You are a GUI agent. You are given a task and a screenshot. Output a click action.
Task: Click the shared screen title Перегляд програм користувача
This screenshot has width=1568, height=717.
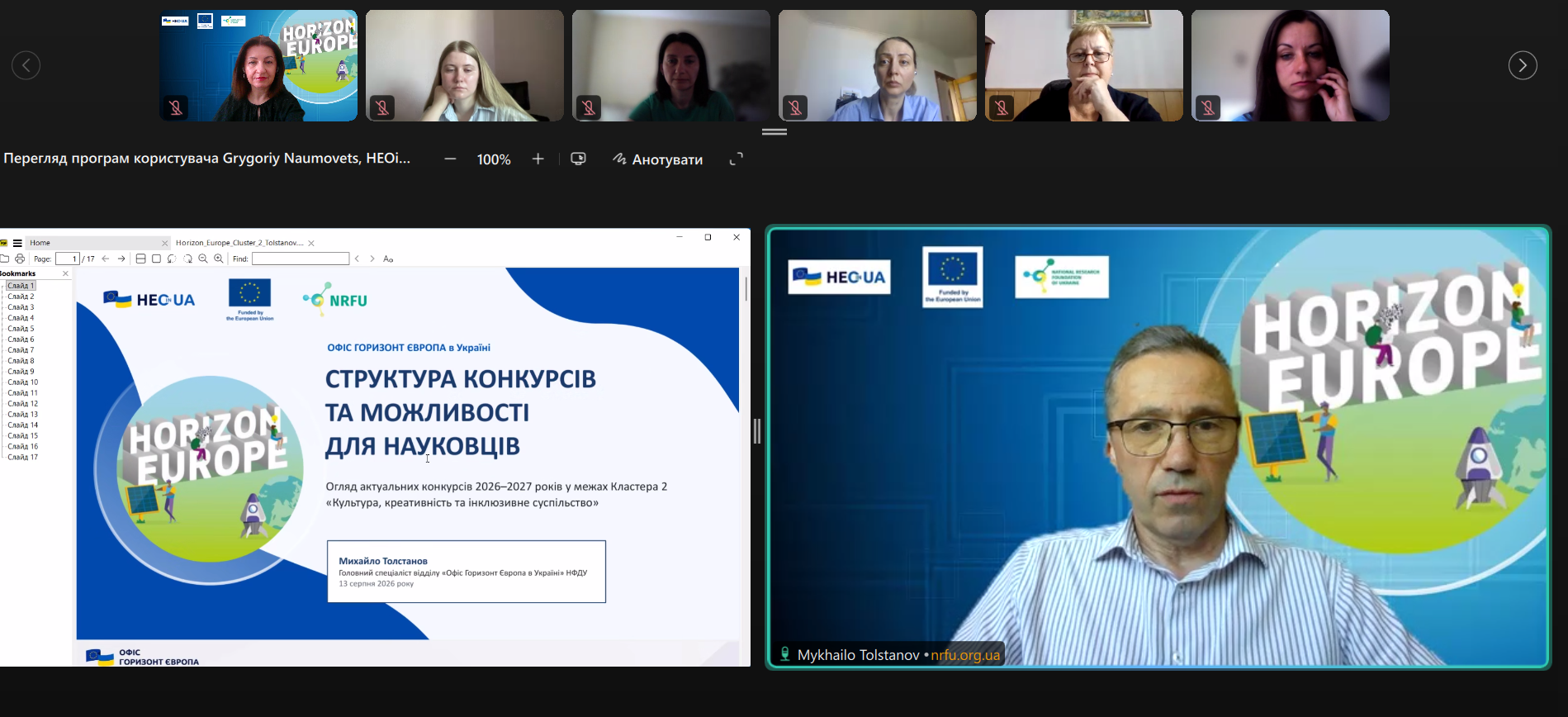coord(207,158)
